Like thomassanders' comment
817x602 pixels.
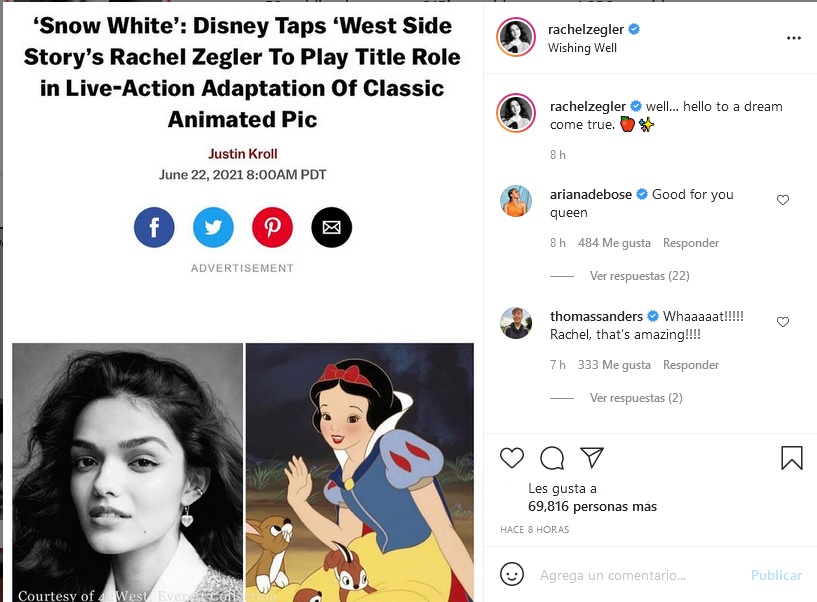[783, 322]
